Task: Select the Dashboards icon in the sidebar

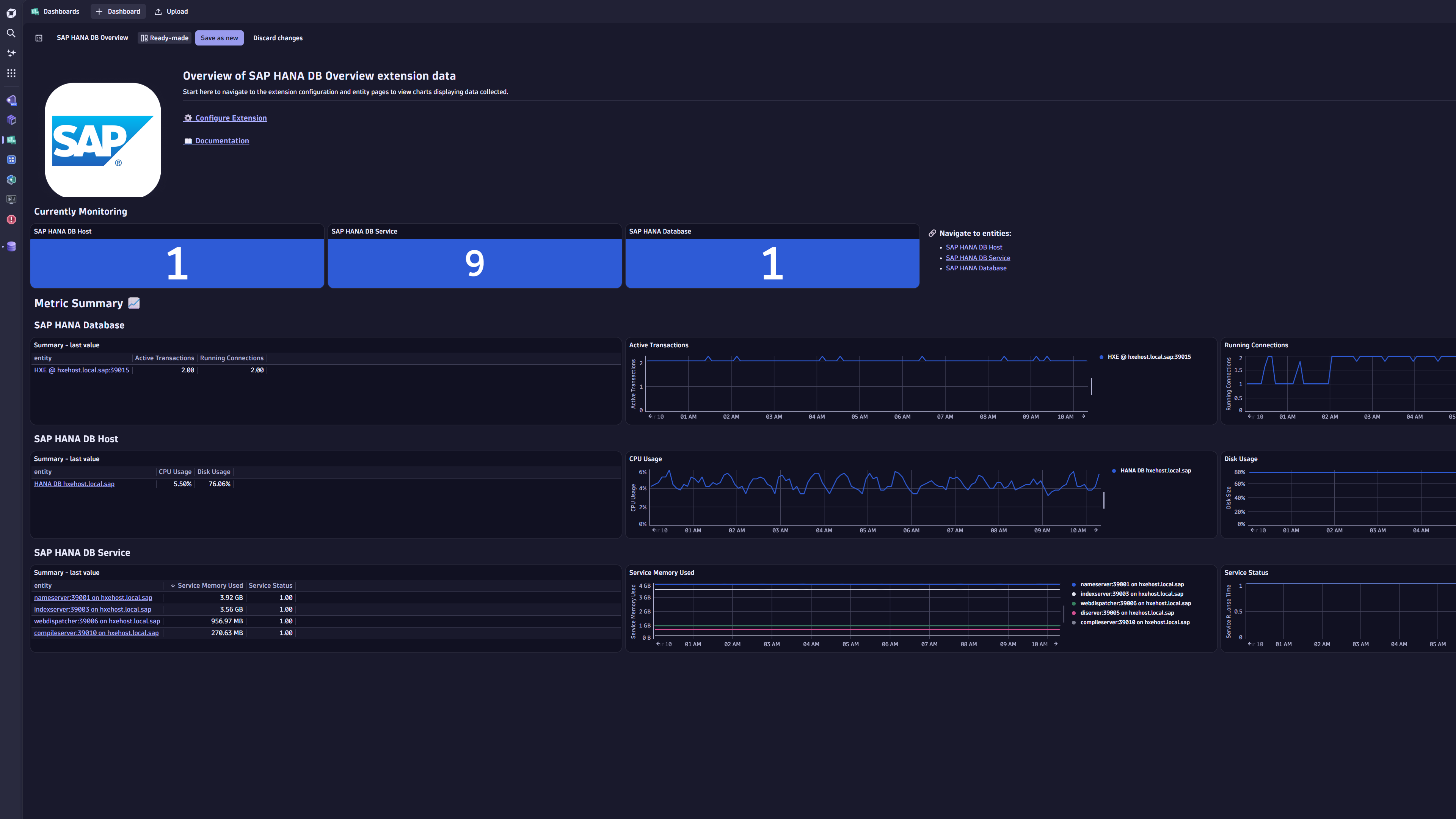Action: click(x=11, y=140)
